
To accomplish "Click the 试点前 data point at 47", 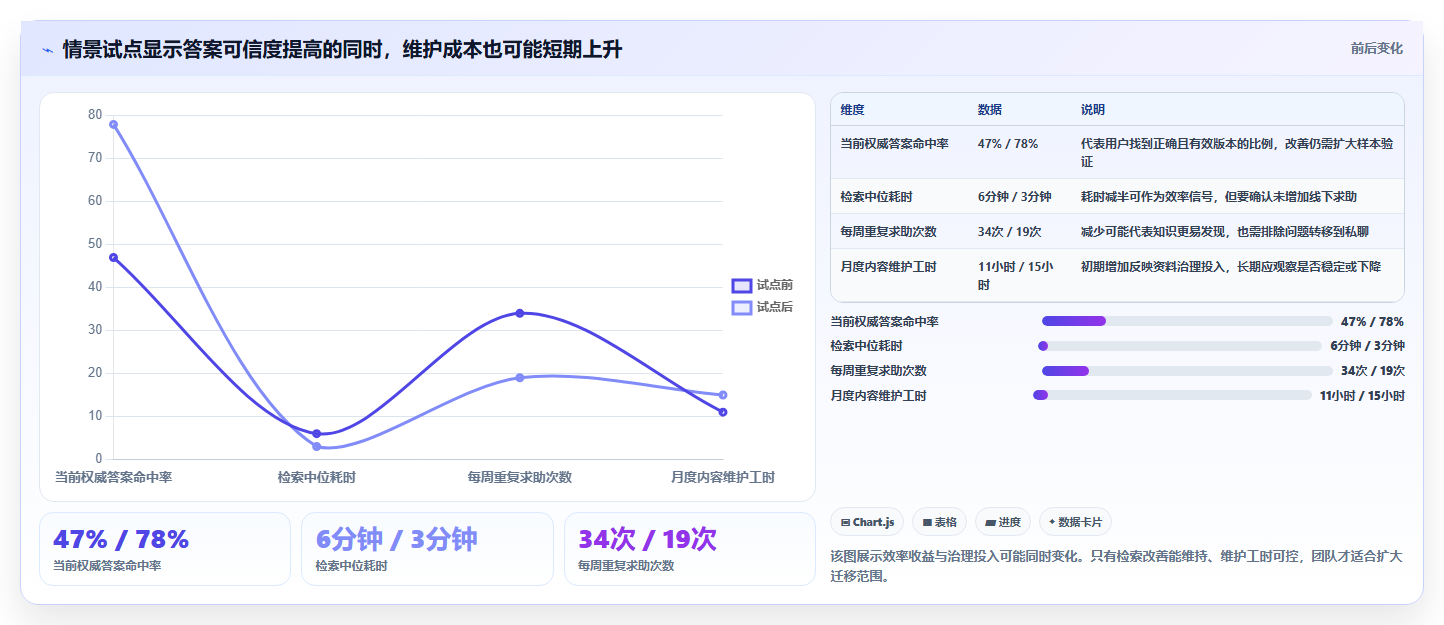I will pos(113,257).
